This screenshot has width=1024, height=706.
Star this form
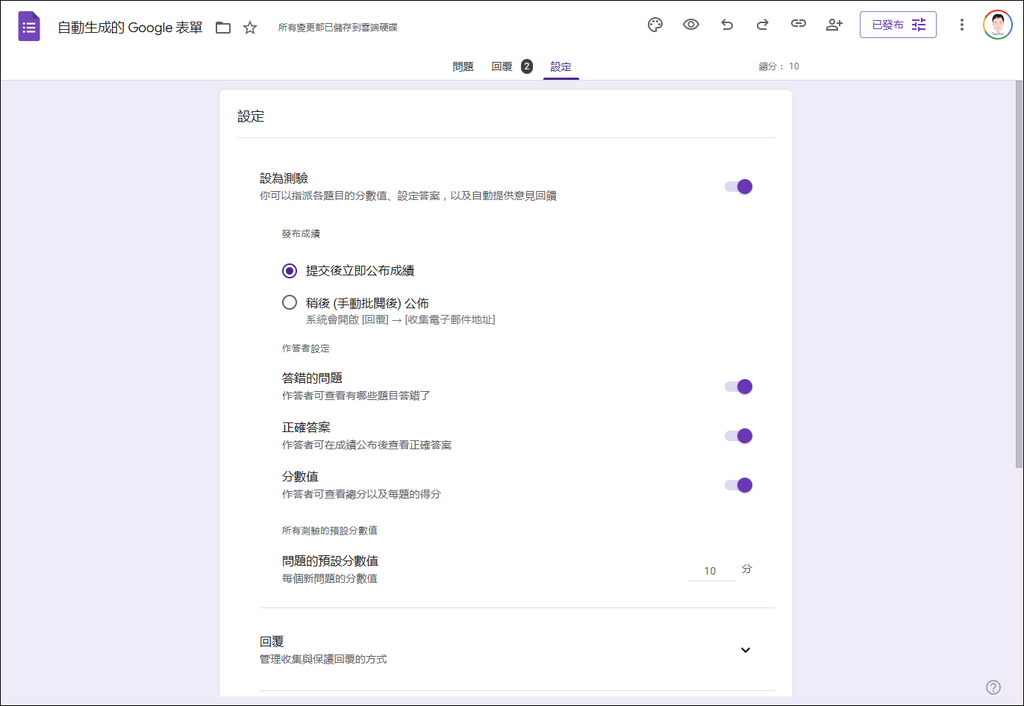(x=250, y=27)
